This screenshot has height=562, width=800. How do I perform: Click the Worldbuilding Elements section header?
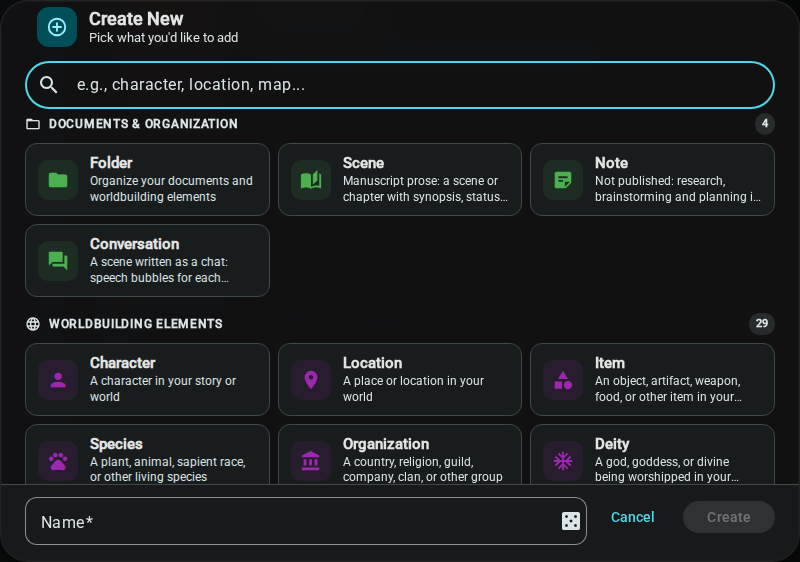135,324
